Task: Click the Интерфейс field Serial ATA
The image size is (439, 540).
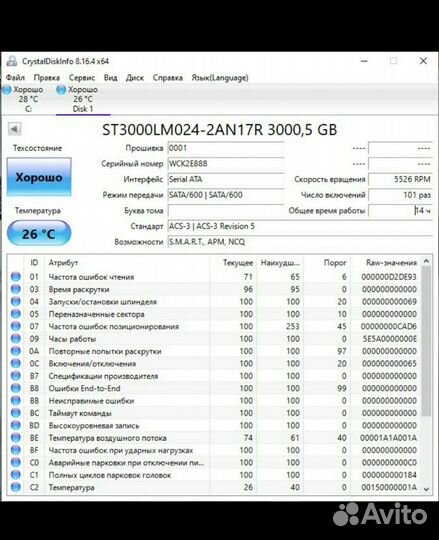Action: tap(226, 179)
